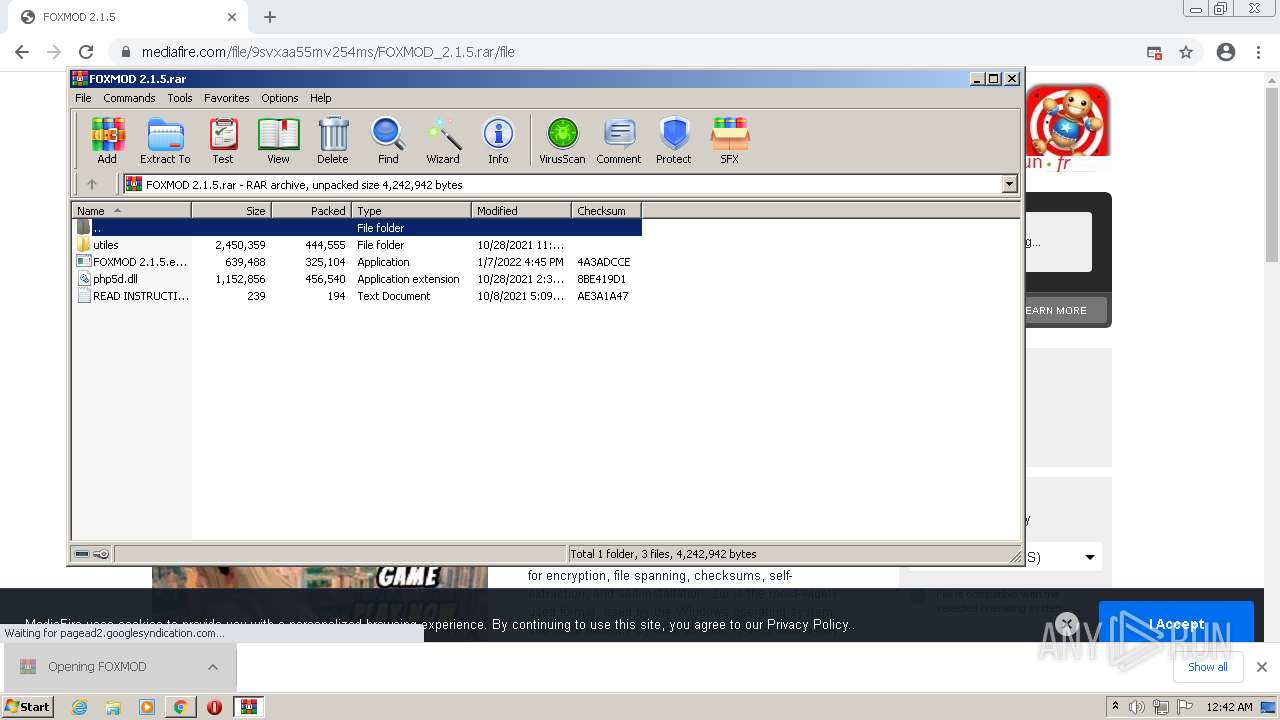The height and width of the screenshot is (720, 1280).
Task: Click the Comment toolbar icon
Action: tap(619, 140)
